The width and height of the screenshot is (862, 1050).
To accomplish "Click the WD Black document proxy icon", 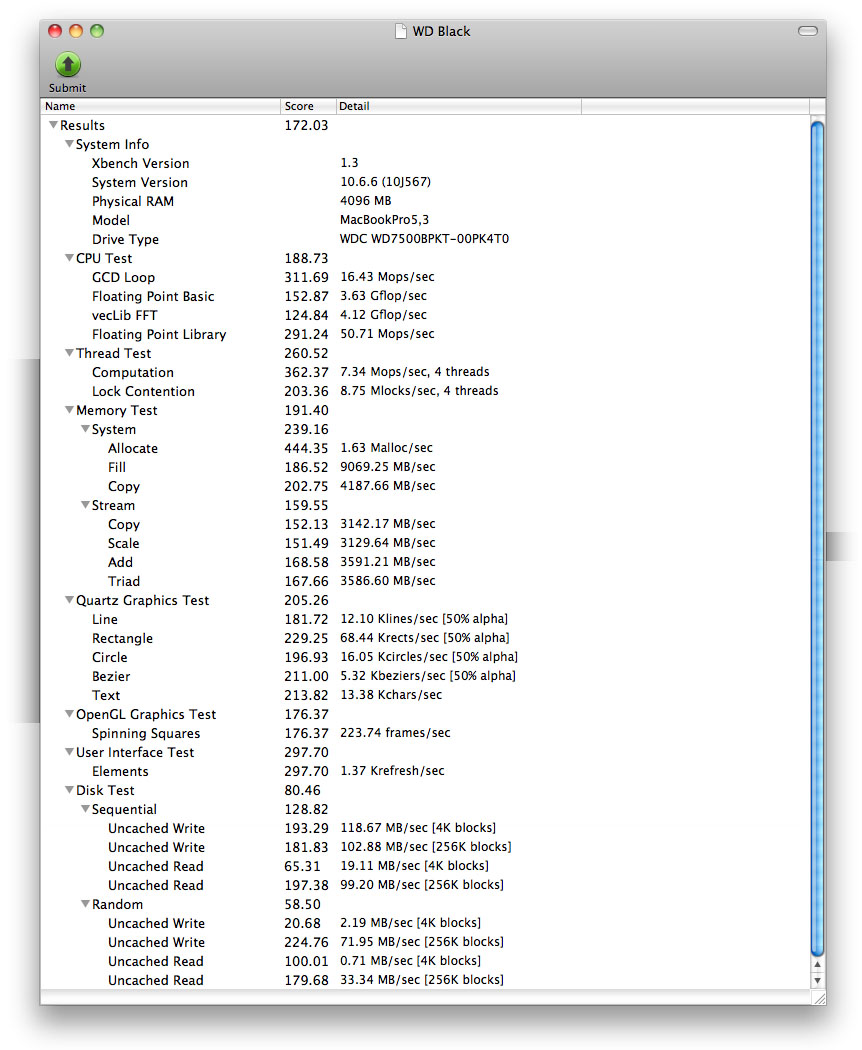I will (401, 31).
